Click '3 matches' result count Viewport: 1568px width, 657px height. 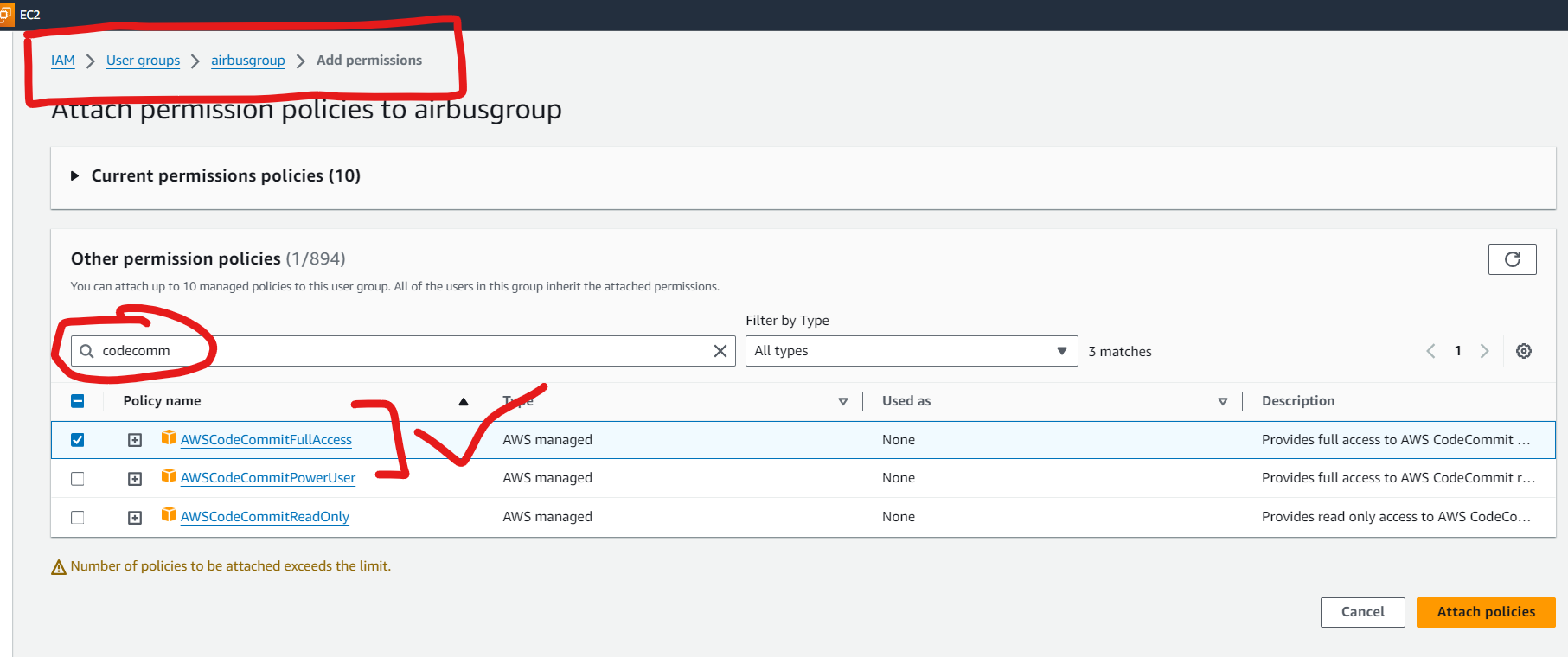pos(1120,352)
